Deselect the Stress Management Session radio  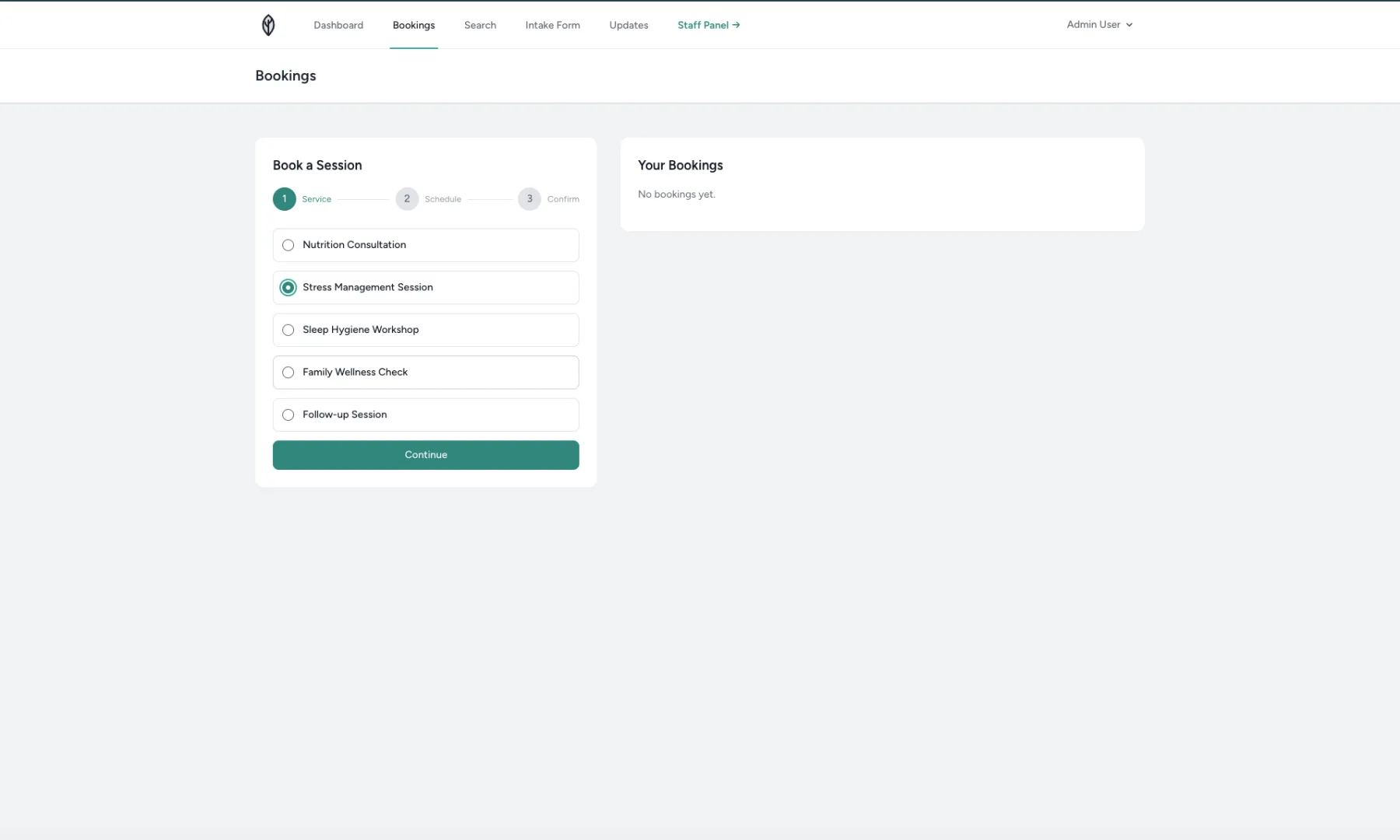(288, 287)
